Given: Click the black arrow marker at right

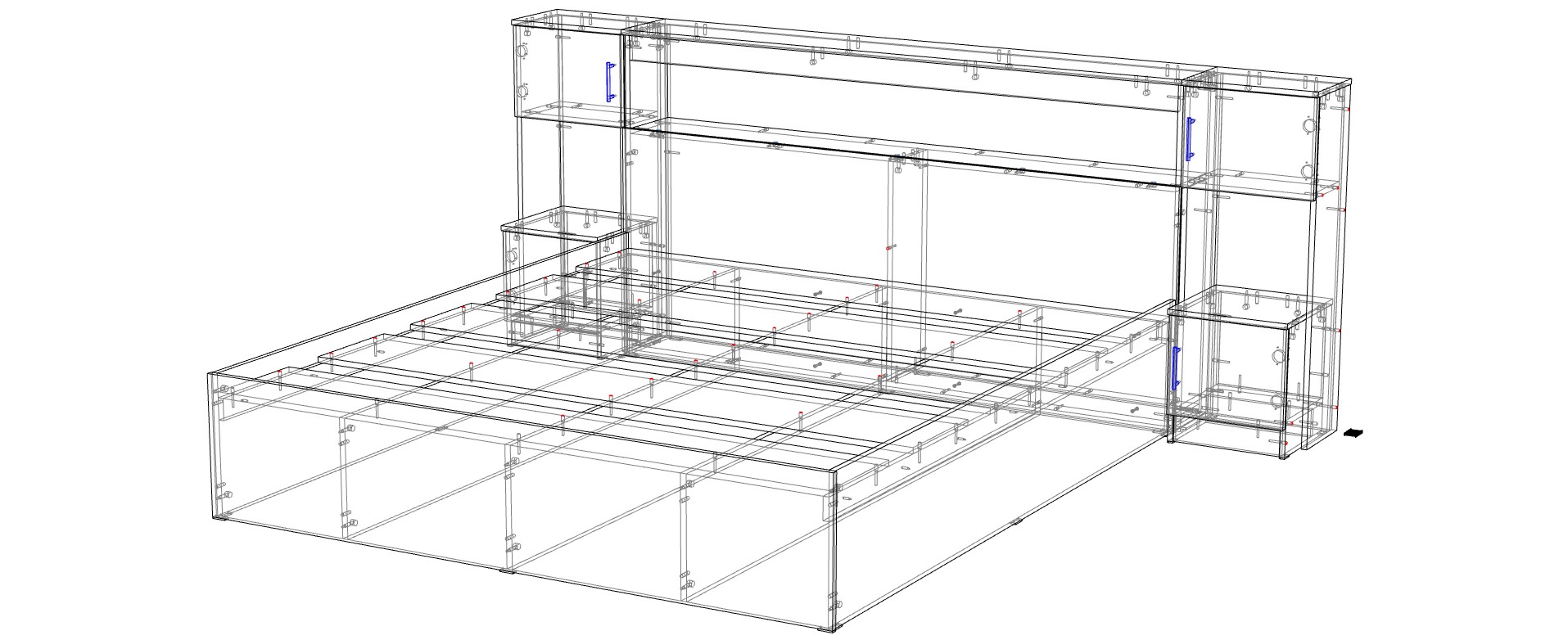Looking at the screenshot, I should pos(1353,434).
